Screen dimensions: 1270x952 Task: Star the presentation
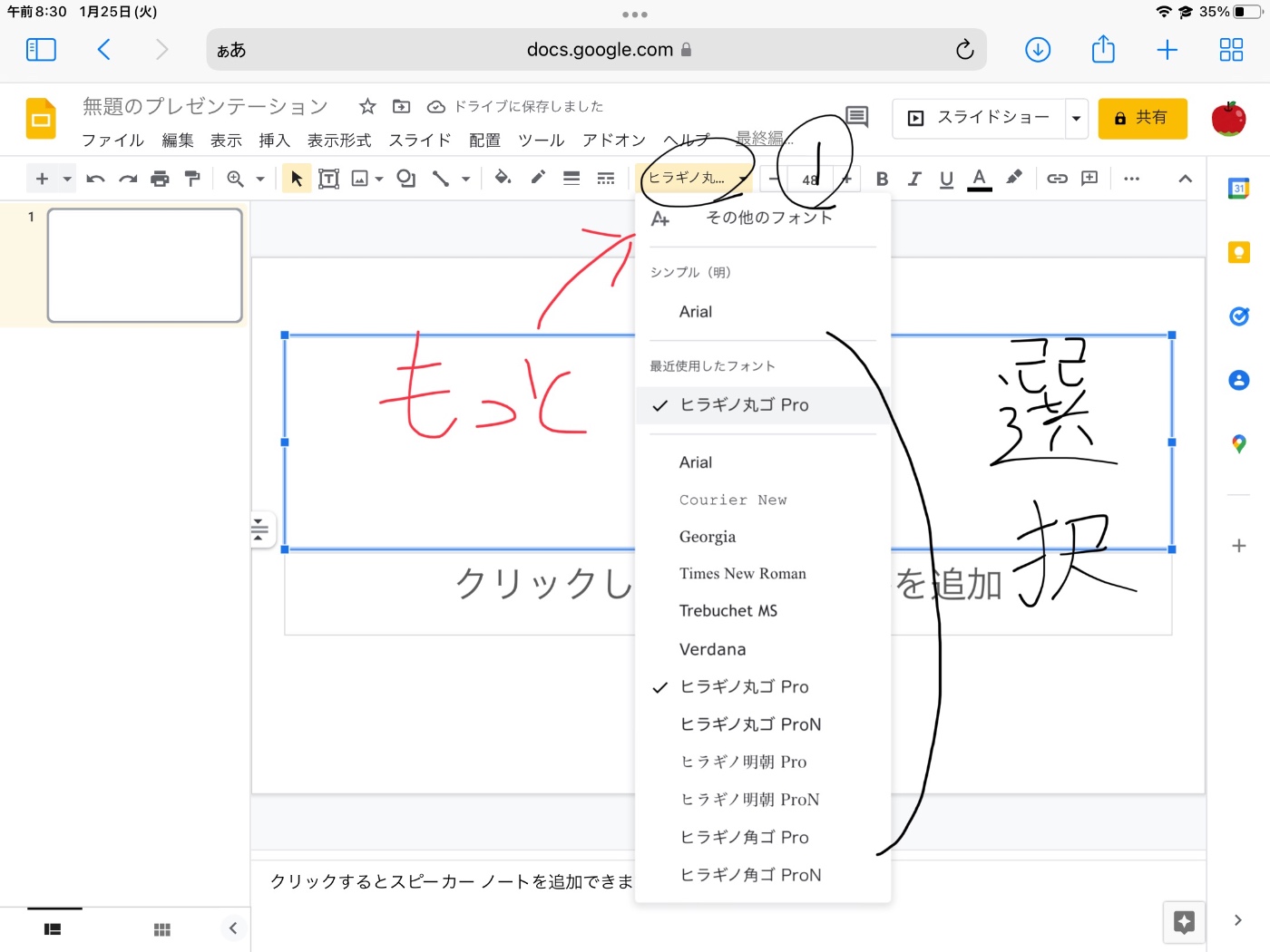point(367,107)
